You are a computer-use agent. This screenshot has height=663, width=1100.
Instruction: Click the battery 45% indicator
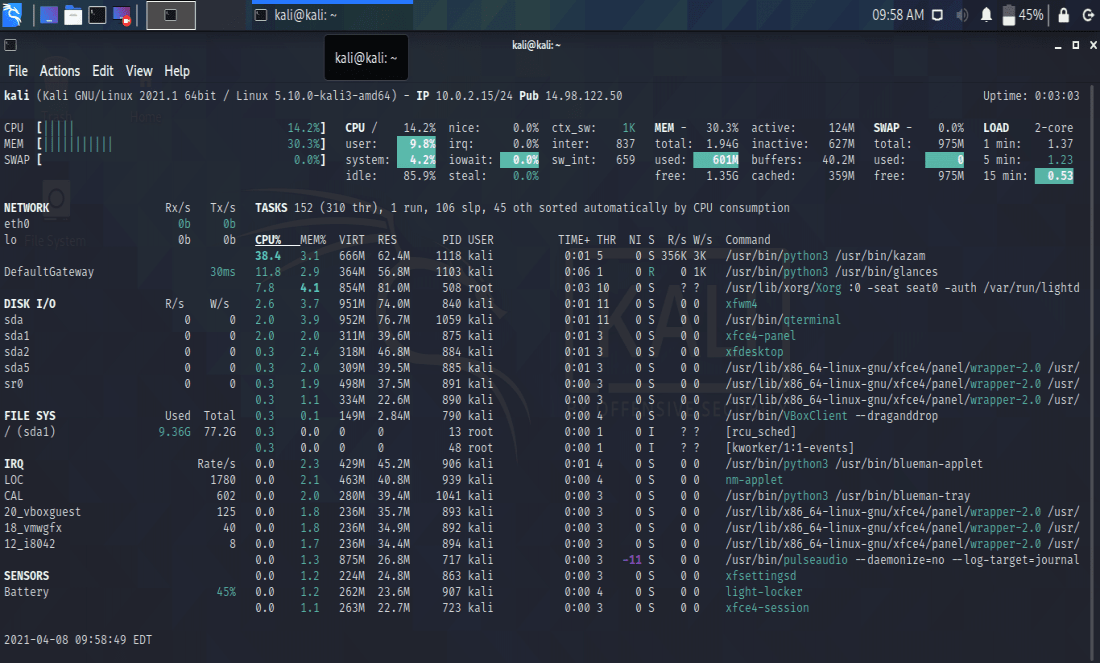tap(1023, 15)
